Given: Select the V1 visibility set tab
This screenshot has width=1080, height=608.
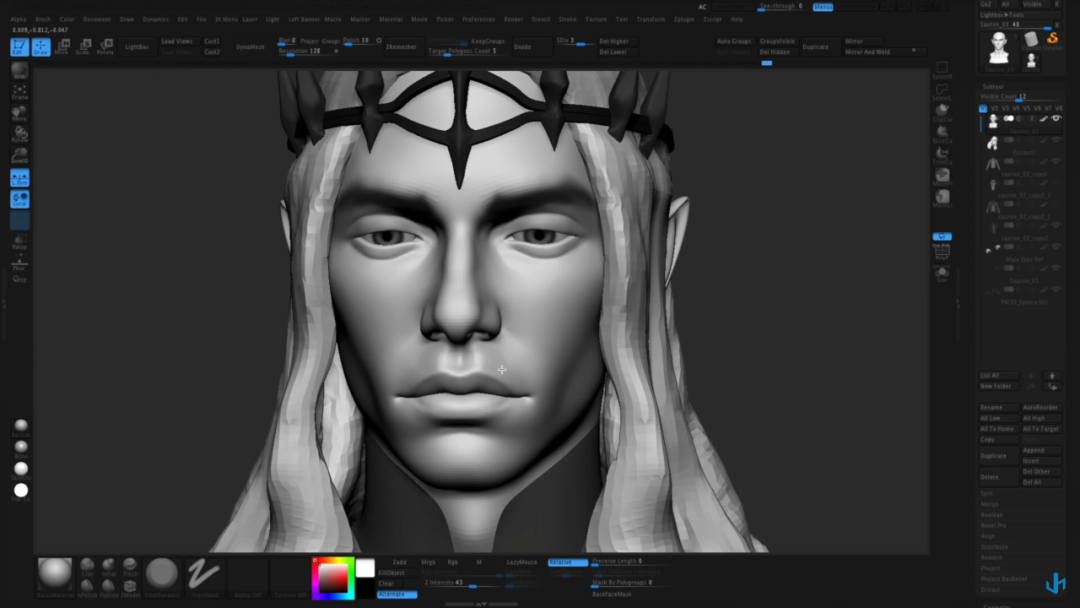Looking at the screenshot, I should tap(983, 108).
